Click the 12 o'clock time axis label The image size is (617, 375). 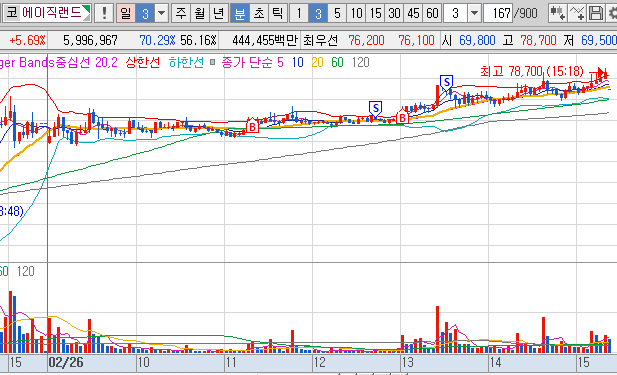(320, 362)
